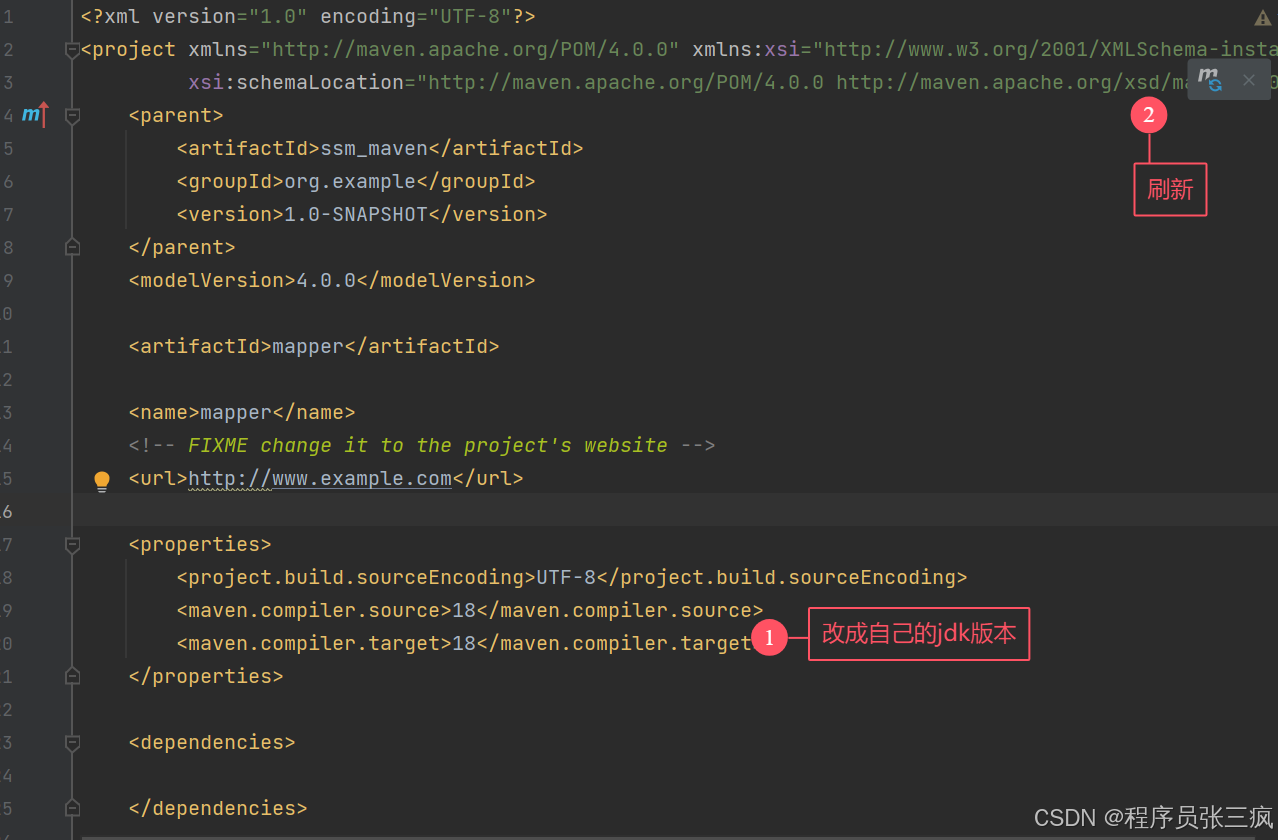Collapse the opening dependencies tag fold
The image size is (1278, 840).
click(72, 743)
